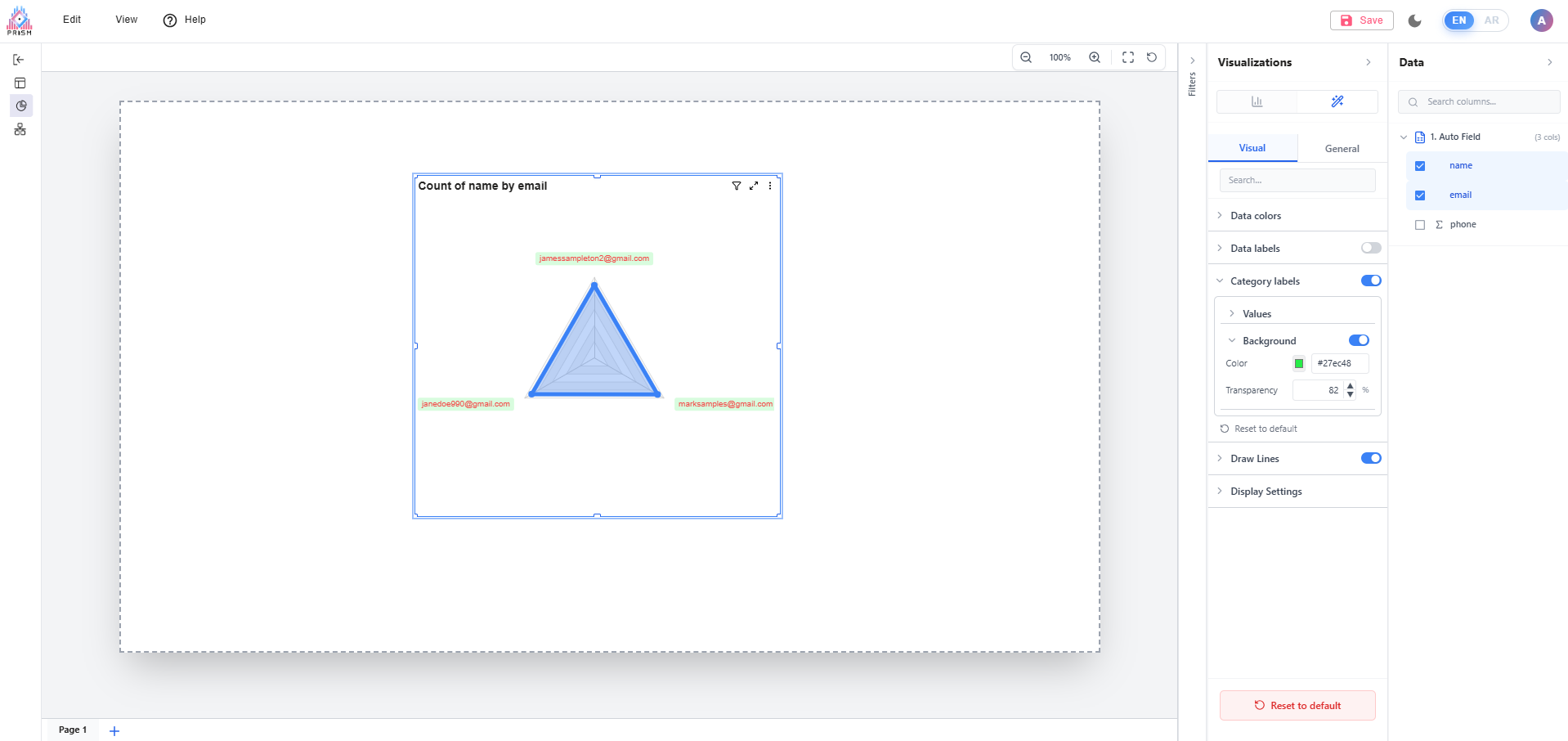
Task: Expand the Data colors section
Action: click(x=1256, y=216)
